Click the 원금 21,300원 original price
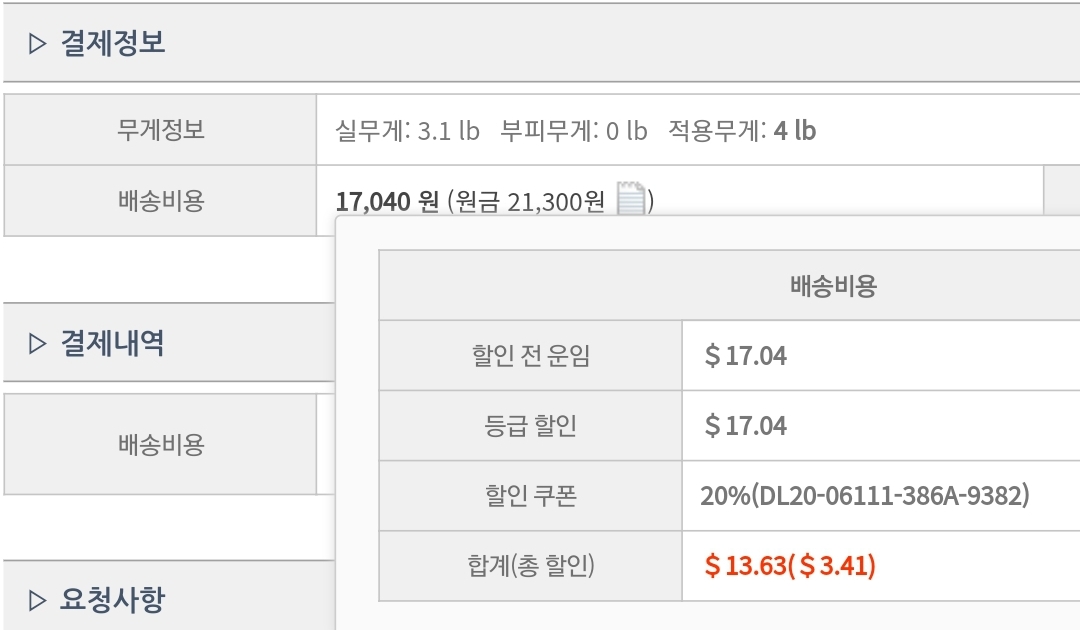This screenshot has width=1080, height=630. (x=529, y=201)
